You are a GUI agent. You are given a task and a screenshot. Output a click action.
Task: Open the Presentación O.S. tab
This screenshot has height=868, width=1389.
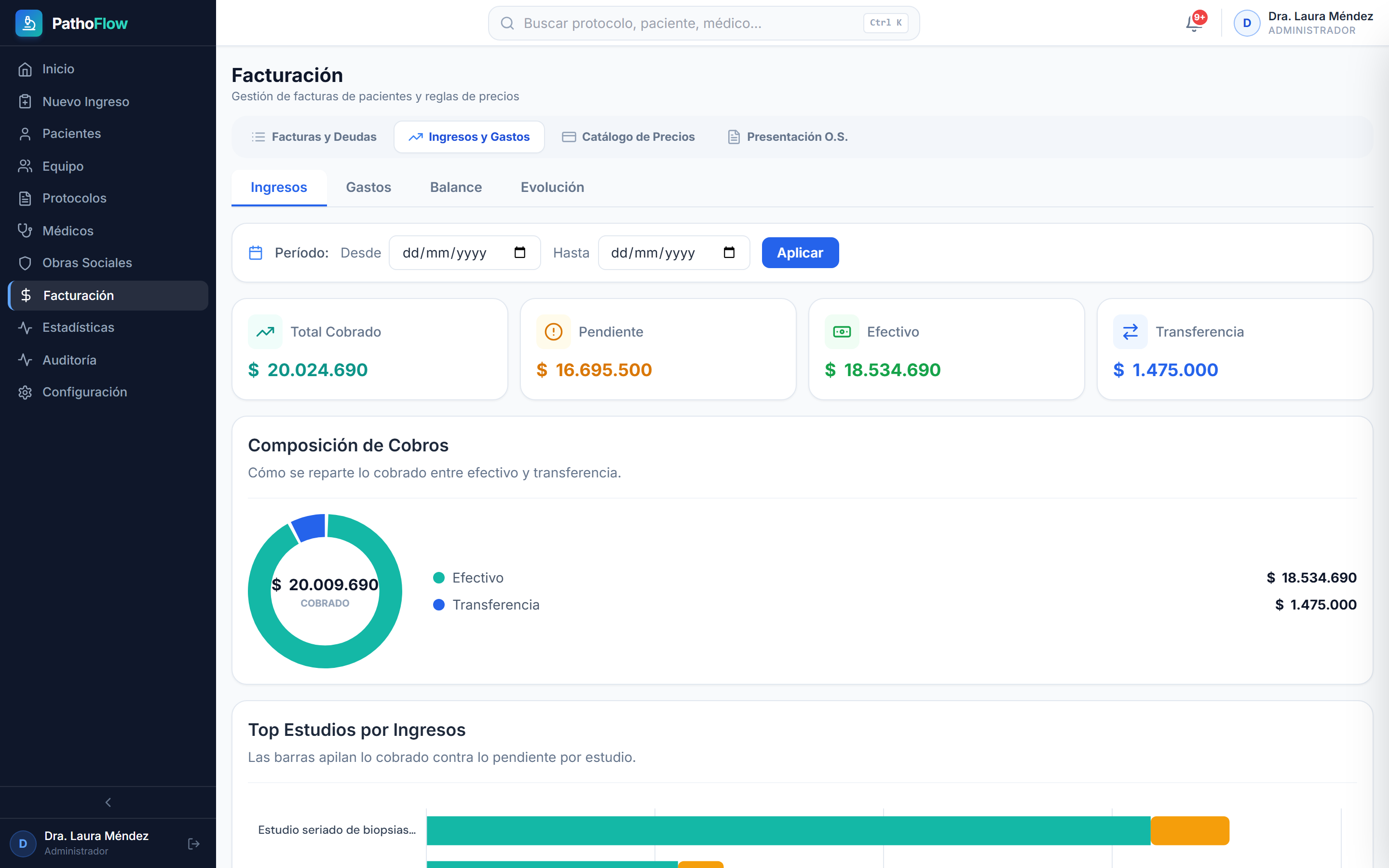point(788,136)
